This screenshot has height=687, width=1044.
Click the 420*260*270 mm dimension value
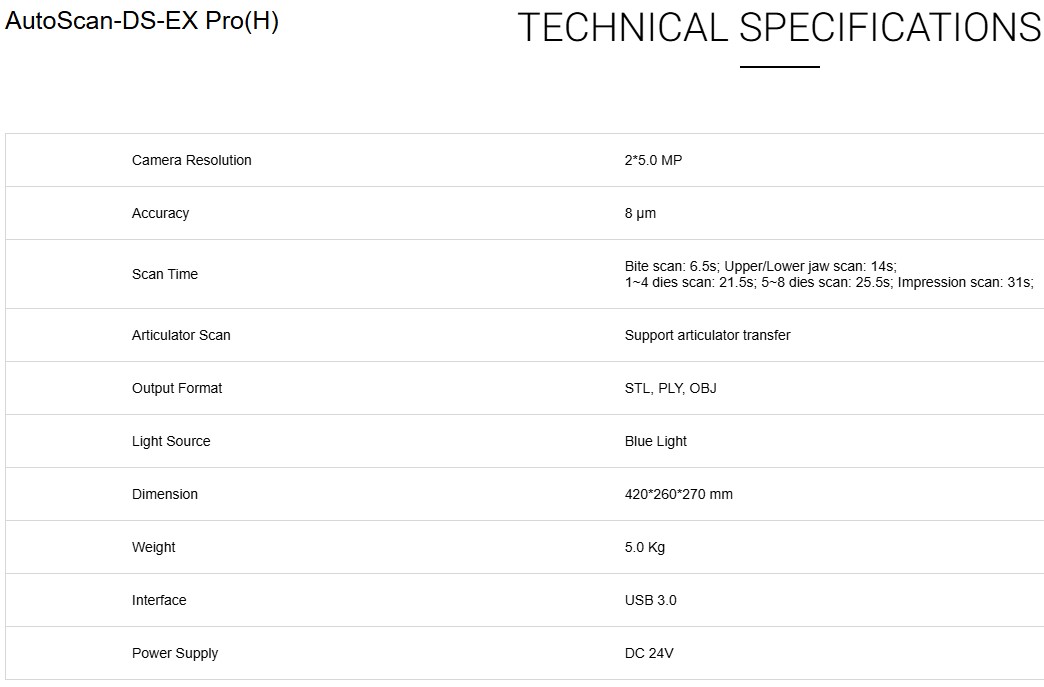click(x=678, y=494)
